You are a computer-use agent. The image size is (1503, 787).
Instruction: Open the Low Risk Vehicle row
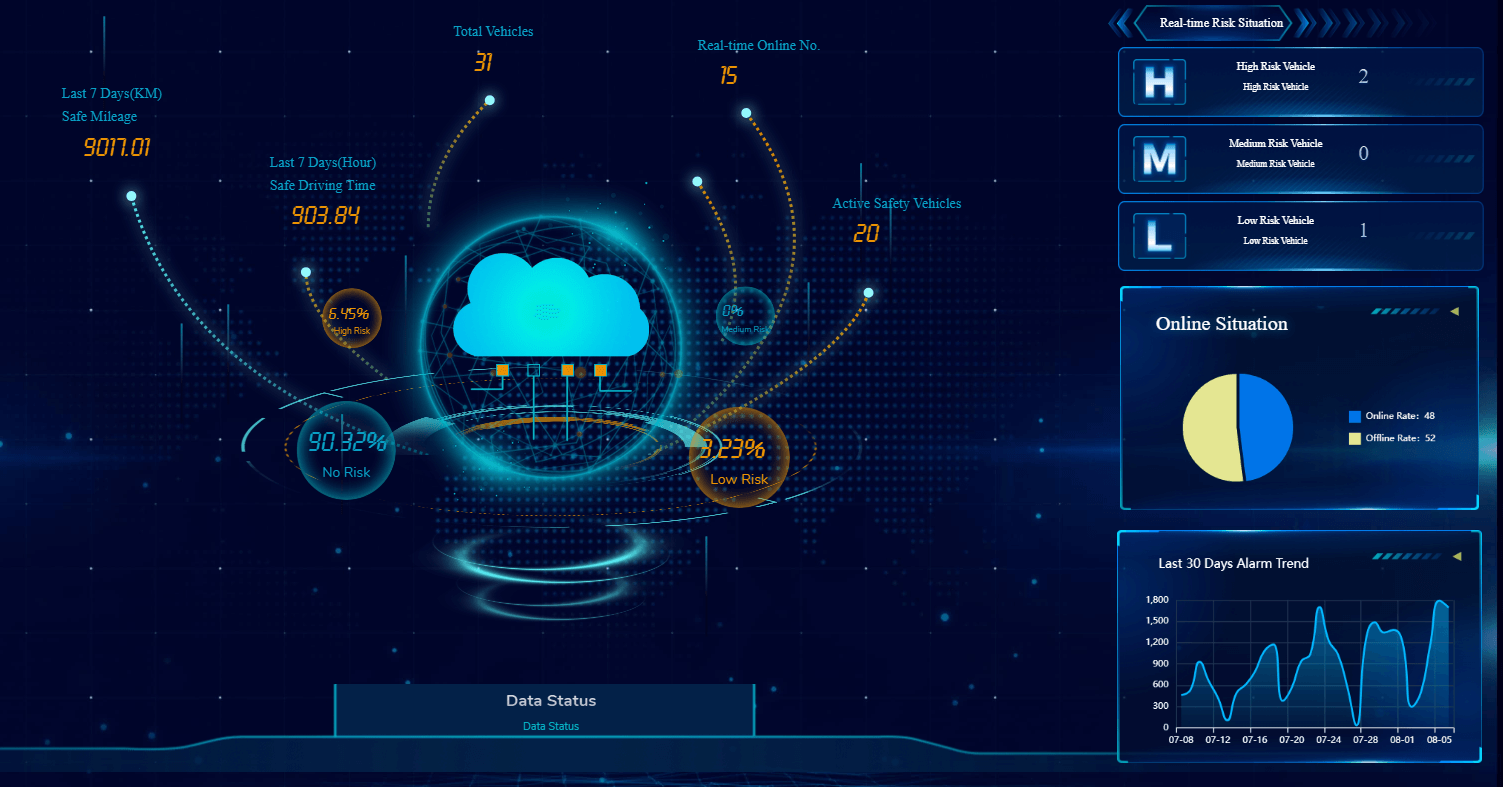[1300, 236]
